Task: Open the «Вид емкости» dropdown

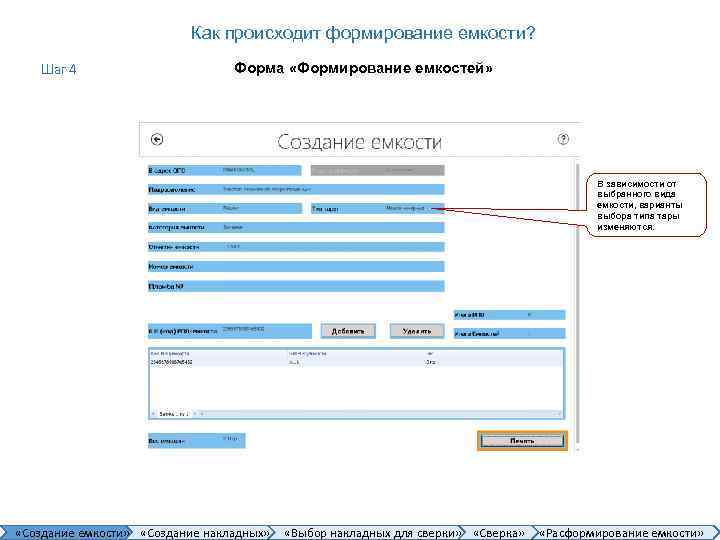Action: [225, 208]
